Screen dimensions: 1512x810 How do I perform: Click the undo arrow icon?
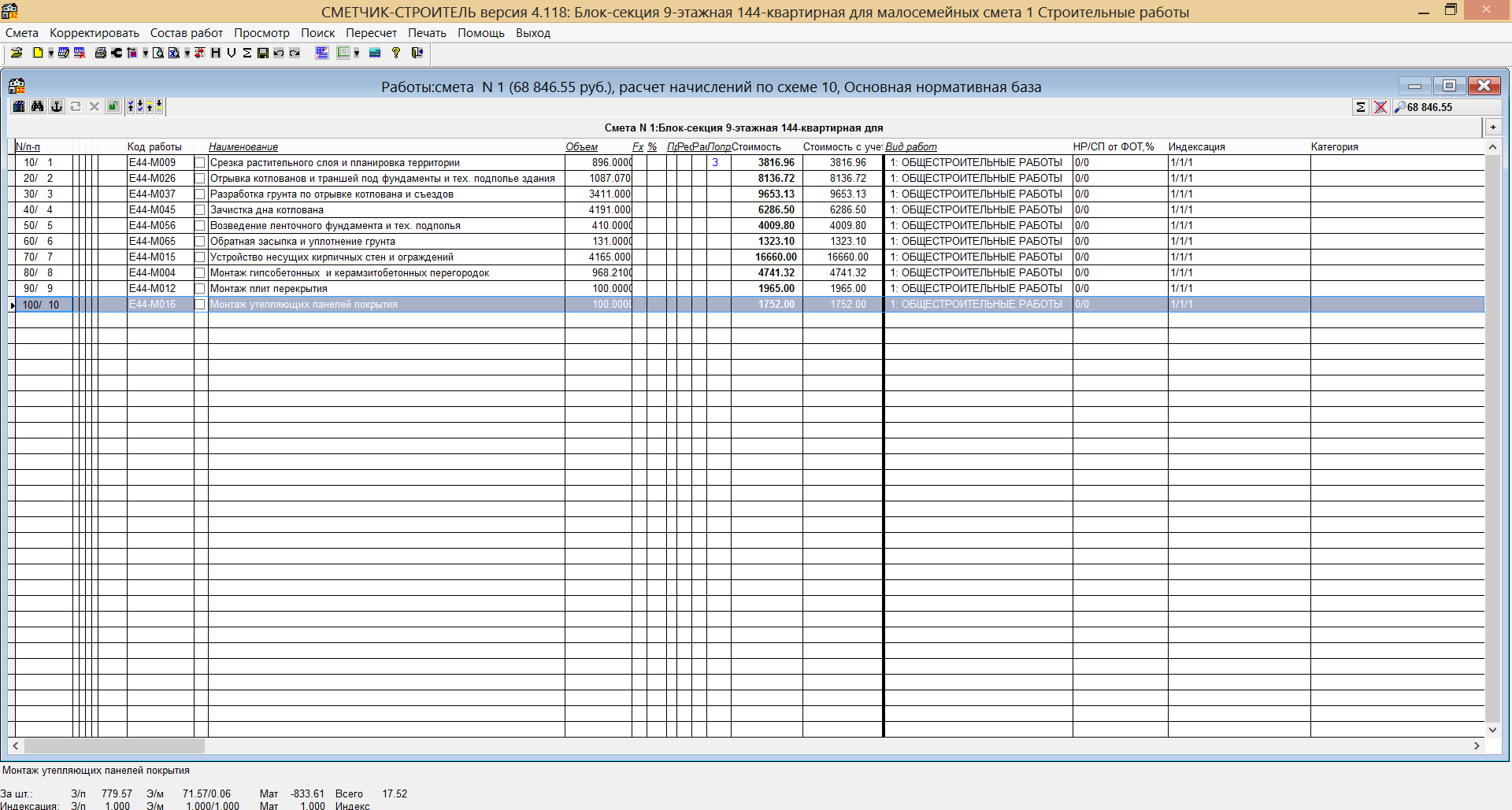pos(279,53)
